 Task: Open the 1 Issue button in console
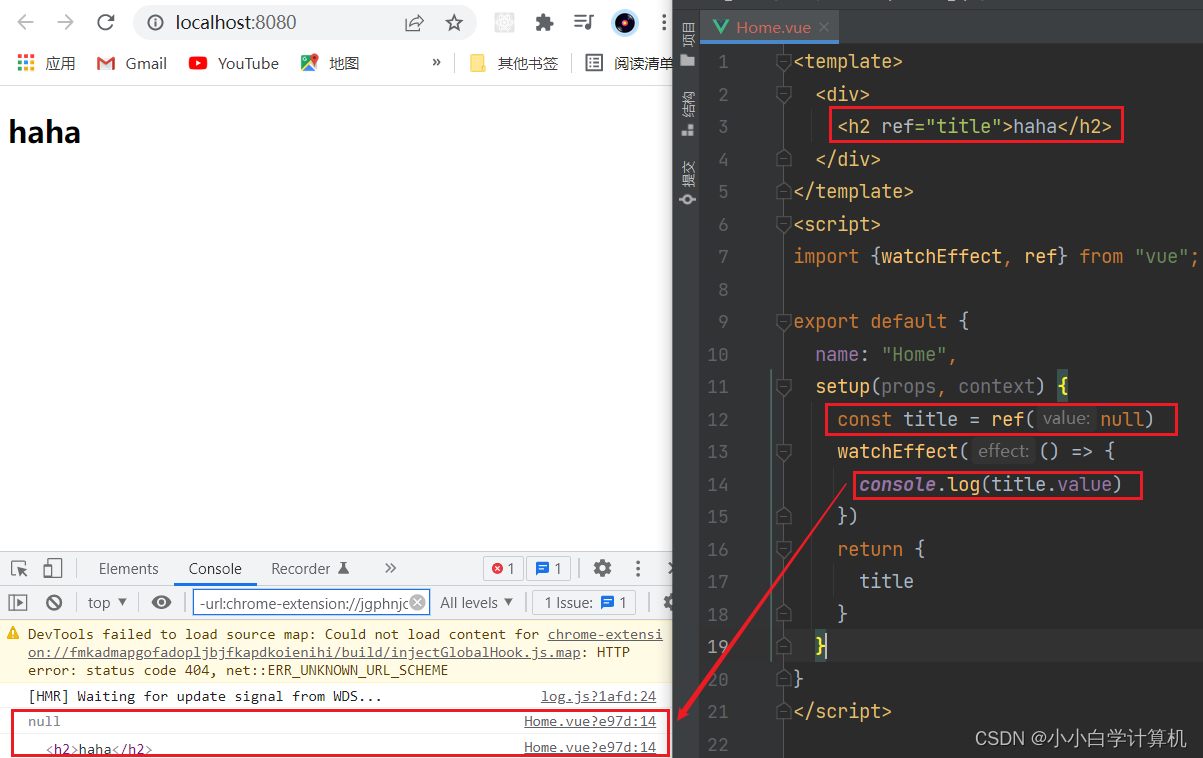click(585, 602)
